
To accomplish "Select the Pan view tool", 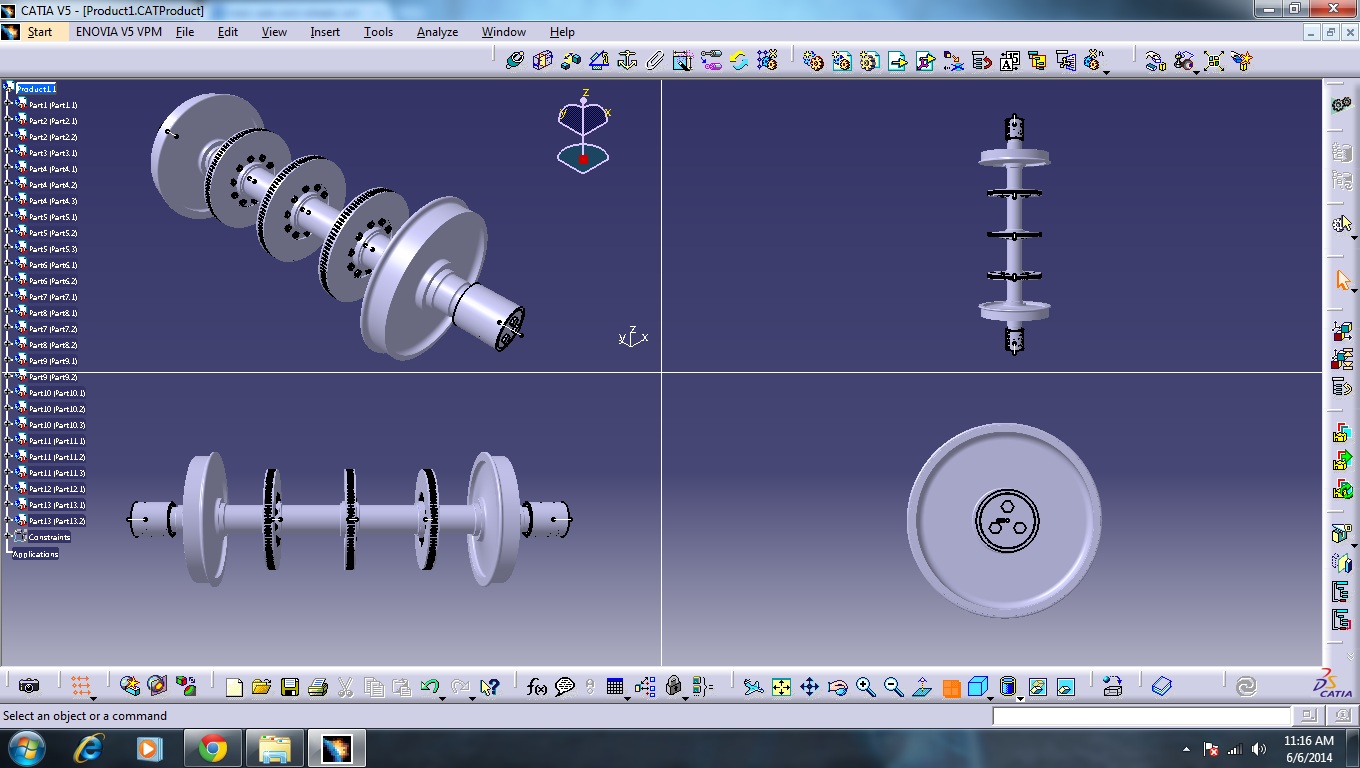I will 810,687.
